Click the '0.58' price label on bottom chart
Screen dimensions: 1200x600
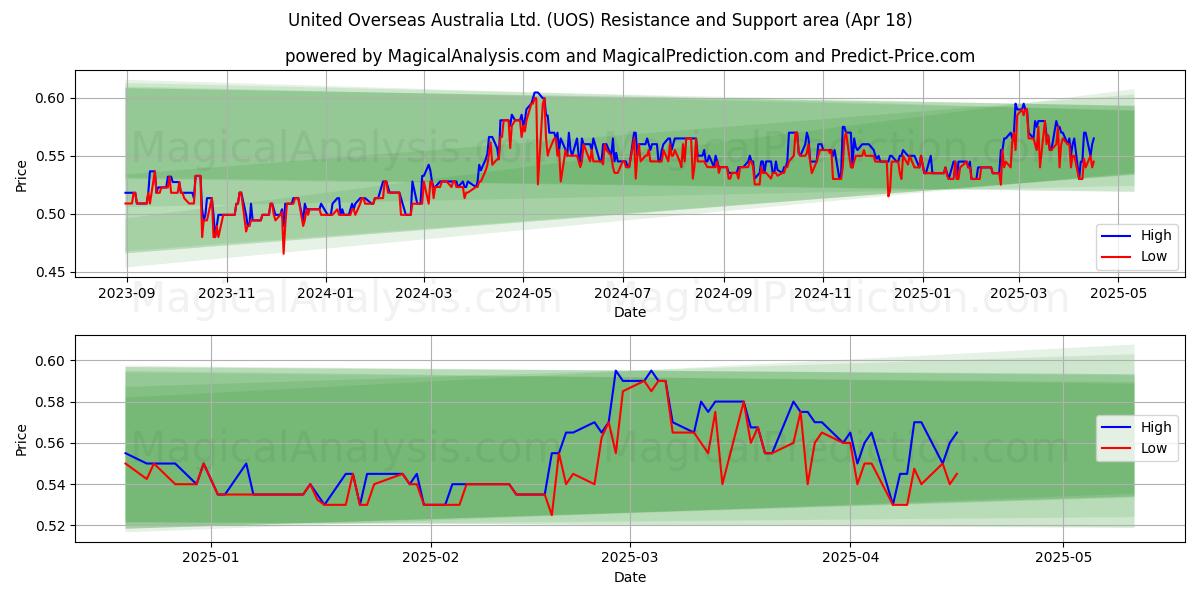(52, 402)
